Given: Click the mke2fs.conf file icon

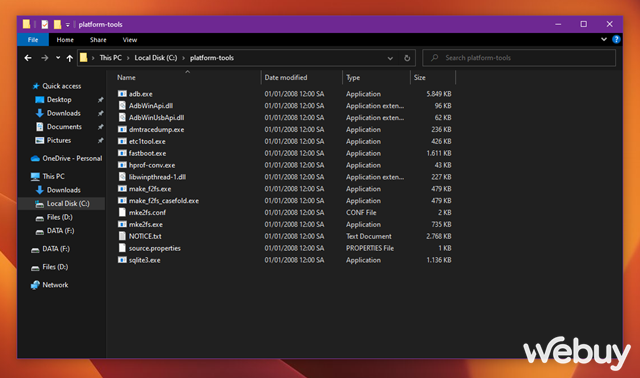Looking at the screenshot, I should pos(122,212).
